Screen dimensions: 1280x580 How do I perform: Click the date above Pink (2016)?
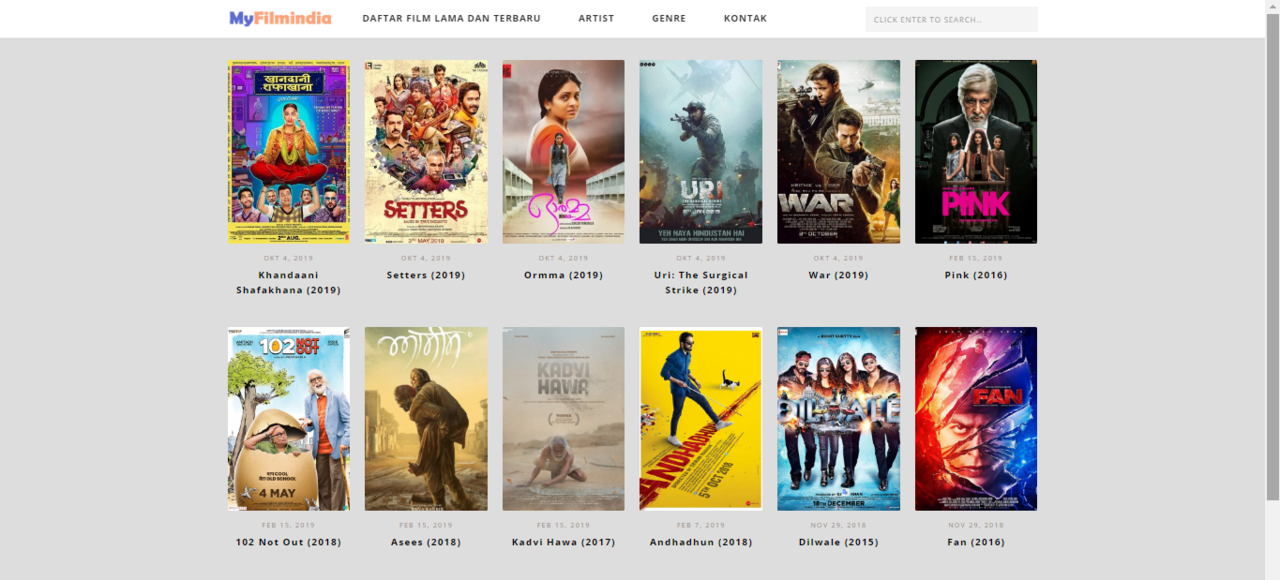976,258
